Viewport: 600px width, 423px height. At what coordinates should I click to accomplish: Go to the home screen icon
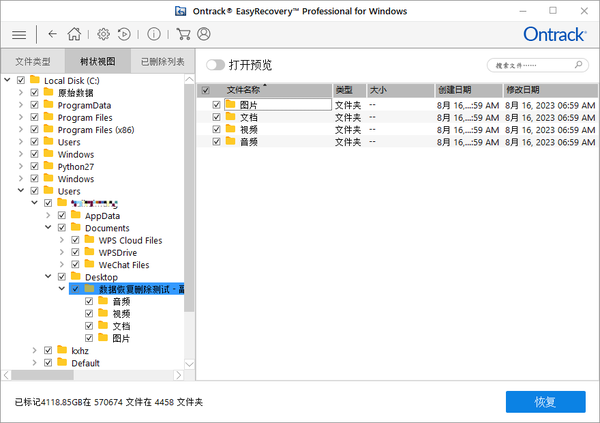74,34
